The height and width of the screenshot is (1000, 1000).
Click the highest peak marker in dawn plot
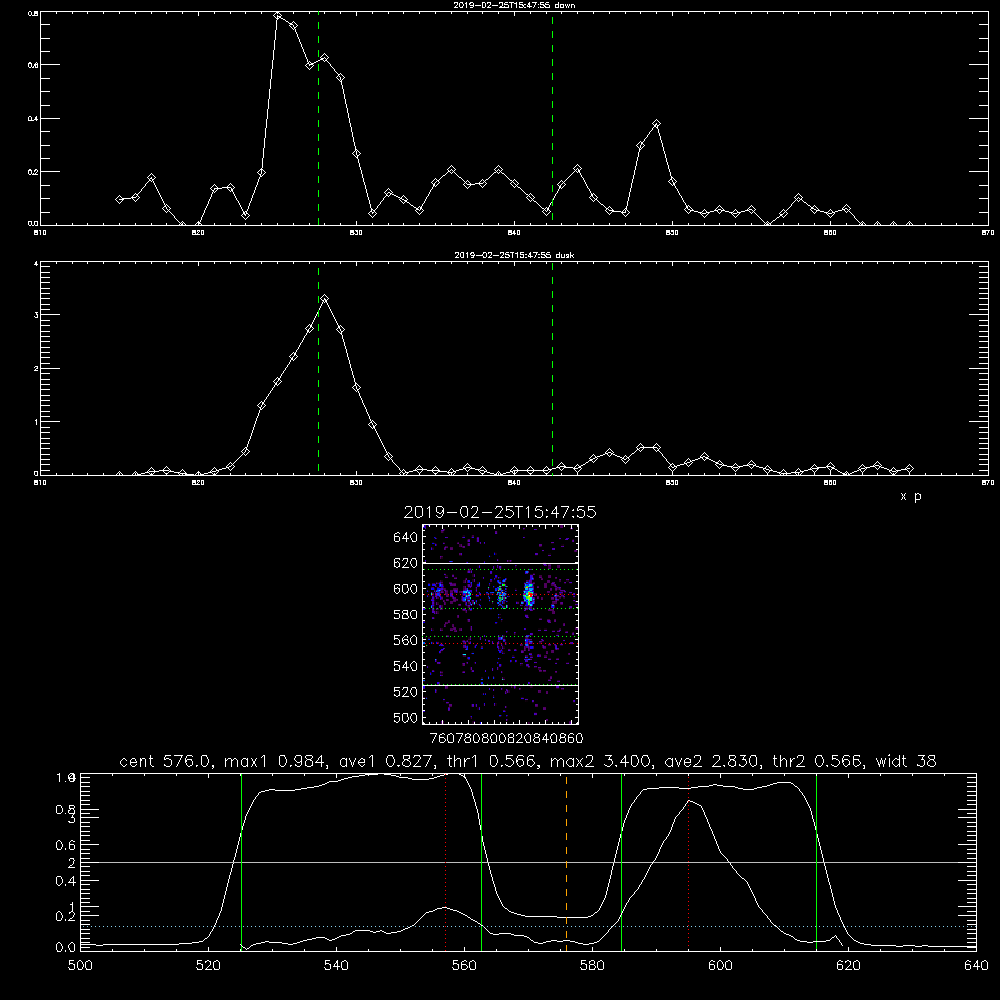click(x=277, y=15)
